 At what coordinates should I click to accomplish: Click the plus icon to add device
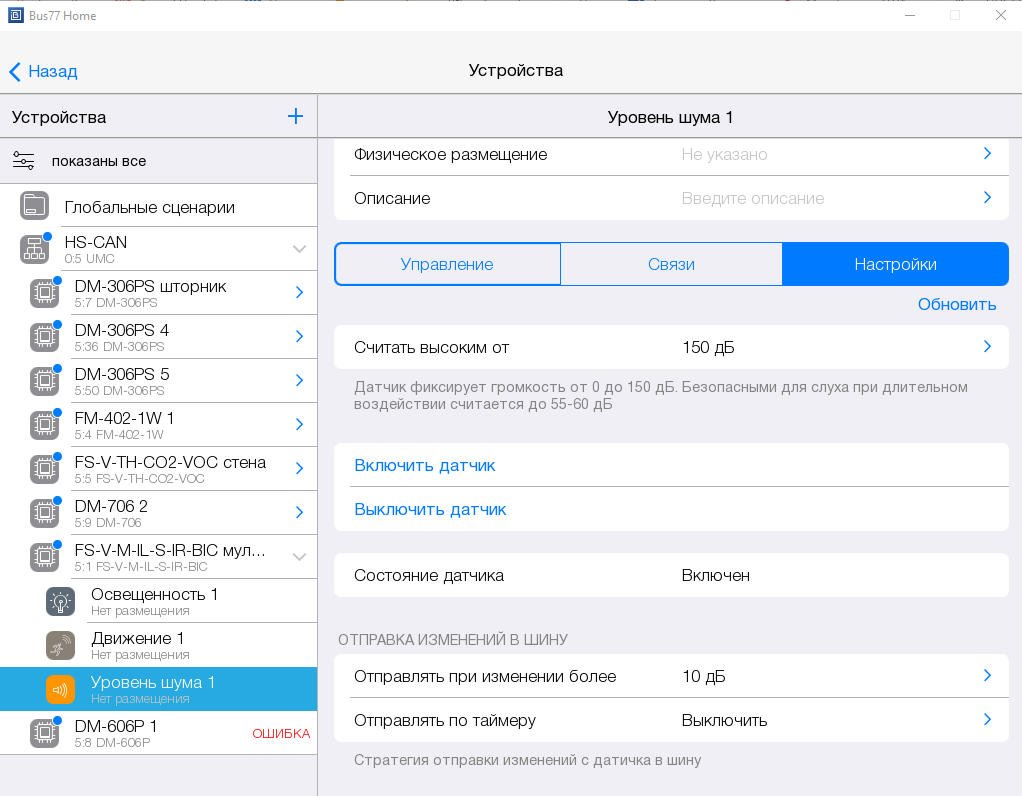tap(295, 117)
